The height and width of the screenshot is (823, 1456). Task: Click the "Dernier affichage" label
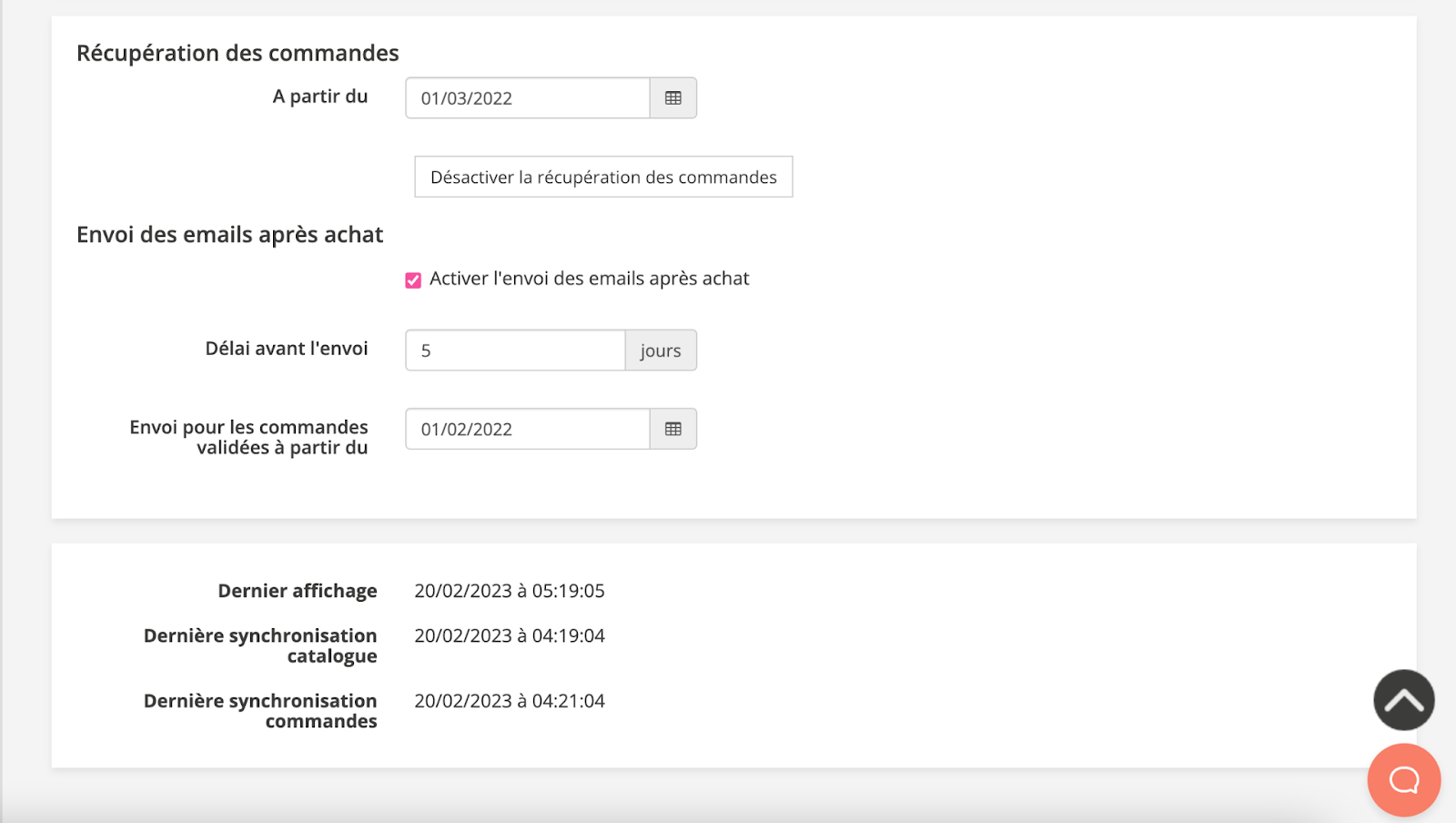point(297,591)
